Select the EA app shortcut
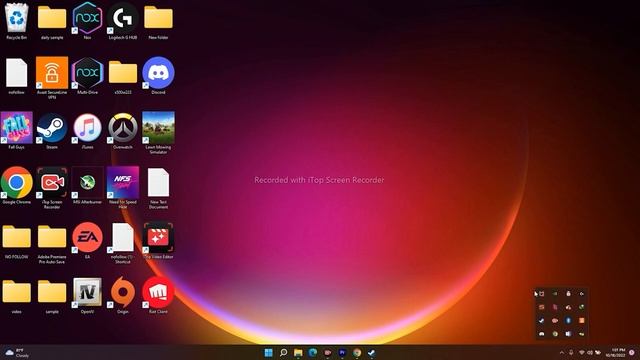 [x=87, y=241]
